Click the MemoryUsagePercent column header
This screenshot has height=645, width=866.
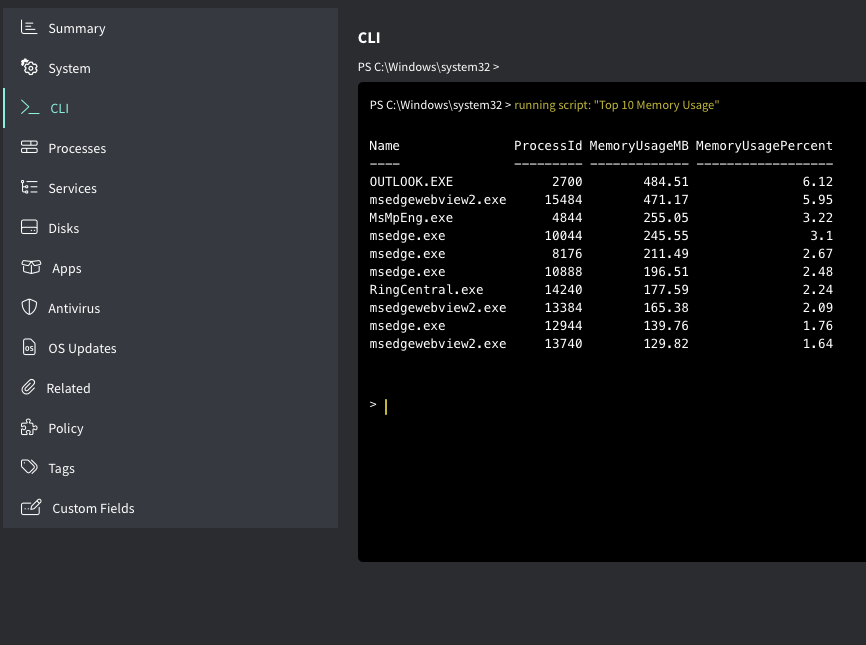click(764, 146)
